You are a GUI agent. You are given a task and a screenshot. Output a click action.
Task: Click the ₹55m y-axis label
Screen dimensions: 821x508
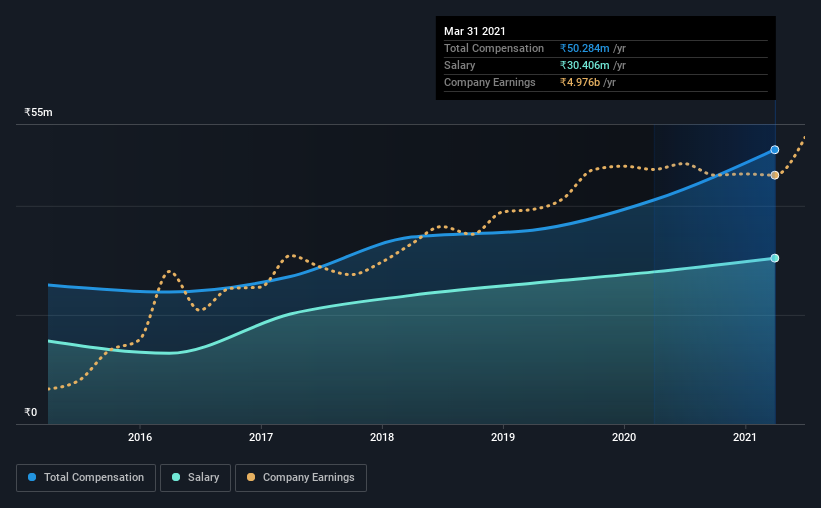point(38,113)
